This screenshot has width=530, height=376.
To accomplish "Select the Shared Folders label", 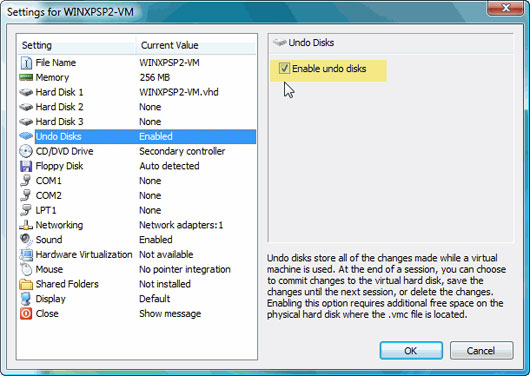I will click(x=67, y=284).
